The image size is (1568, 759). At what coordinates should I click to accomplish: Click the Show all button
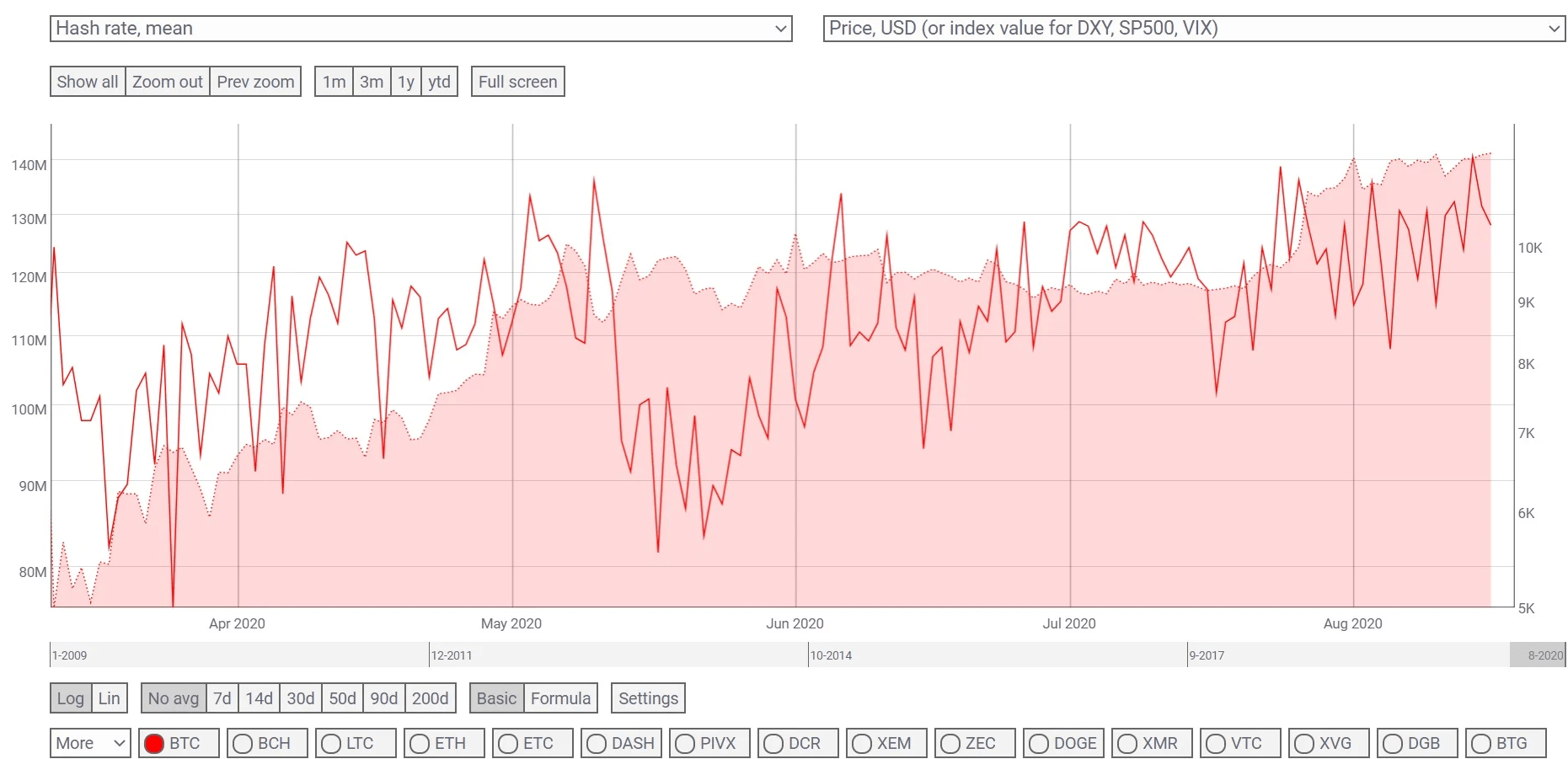point(88,82)
